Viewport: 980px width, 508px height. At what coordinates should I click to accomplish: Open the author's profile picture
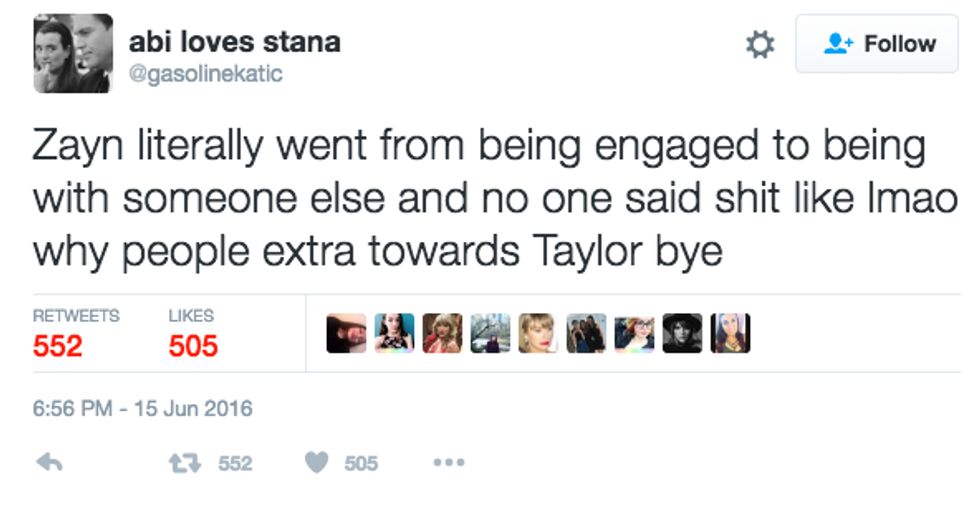pyautogui.click(x=73, y=54)
